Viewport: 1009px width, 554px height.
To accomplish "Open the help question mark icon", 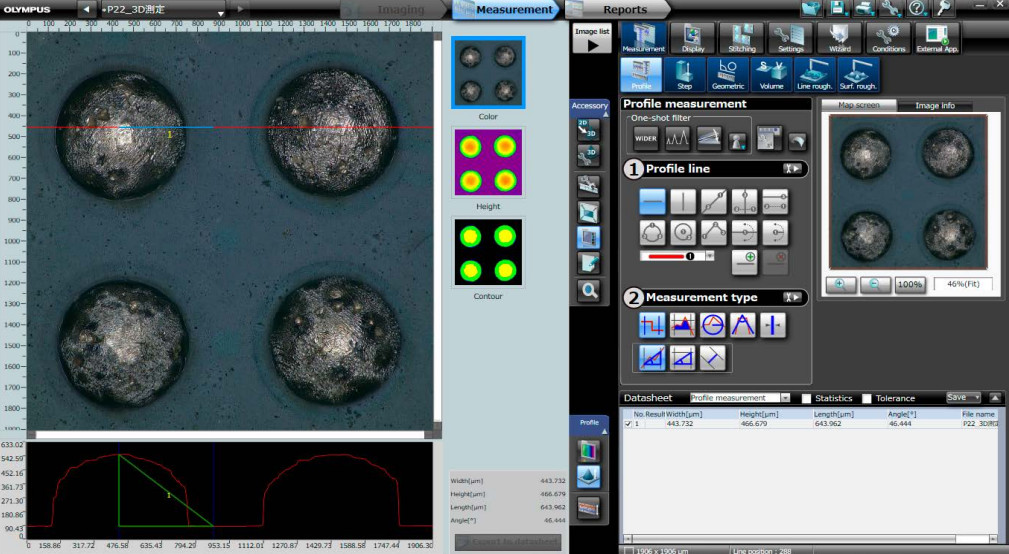I will coord(916,8).
